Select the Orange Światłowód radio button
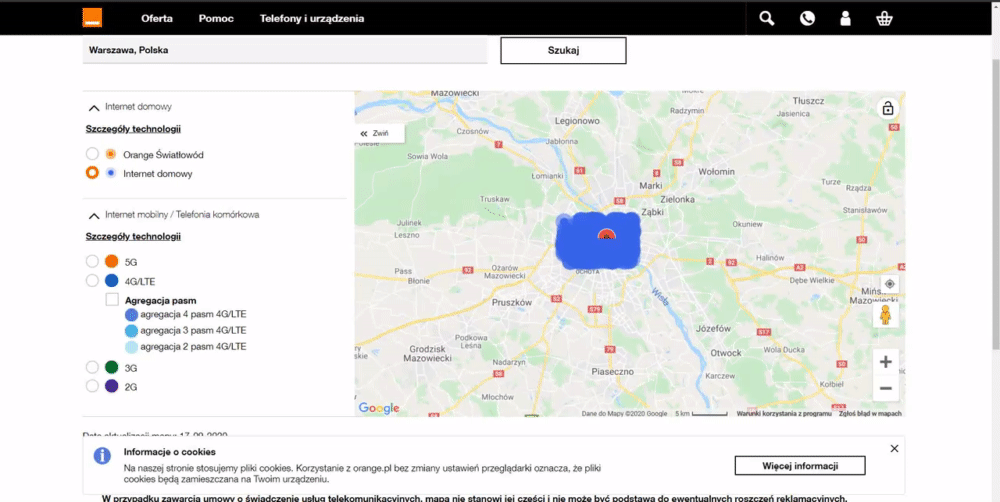Image resolution: width=1000 pixels, height=502 pixels. 92,154
